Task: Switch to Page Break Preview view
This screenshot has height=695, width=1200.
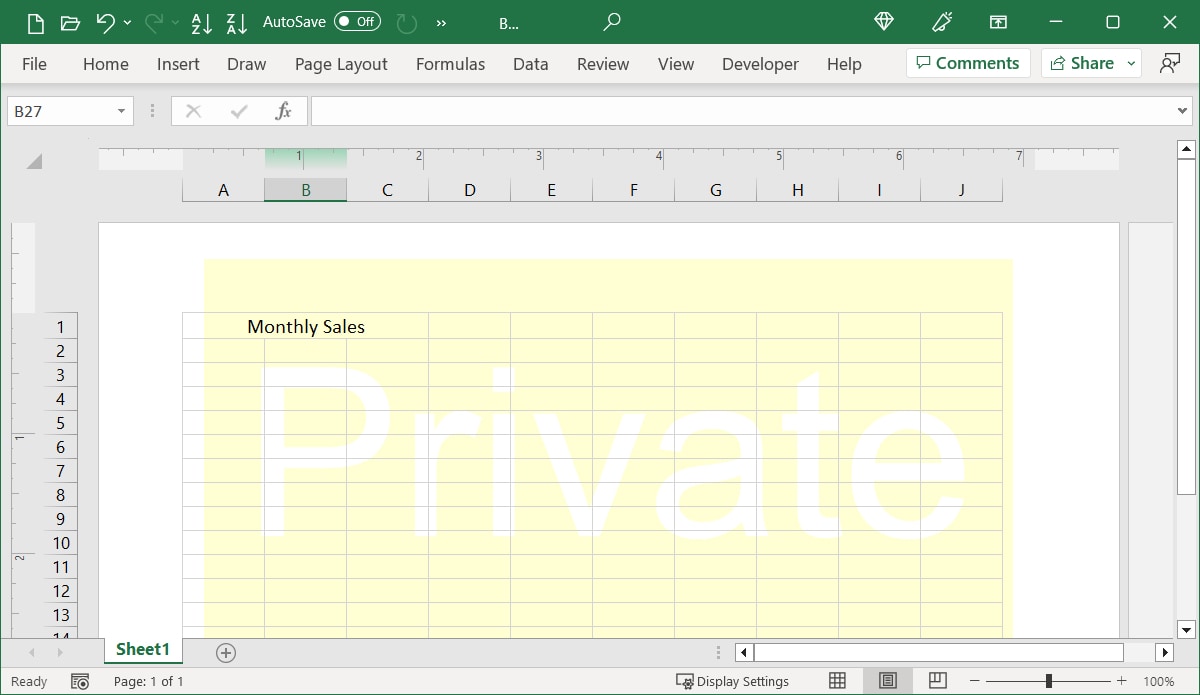Action: point(937,681)
